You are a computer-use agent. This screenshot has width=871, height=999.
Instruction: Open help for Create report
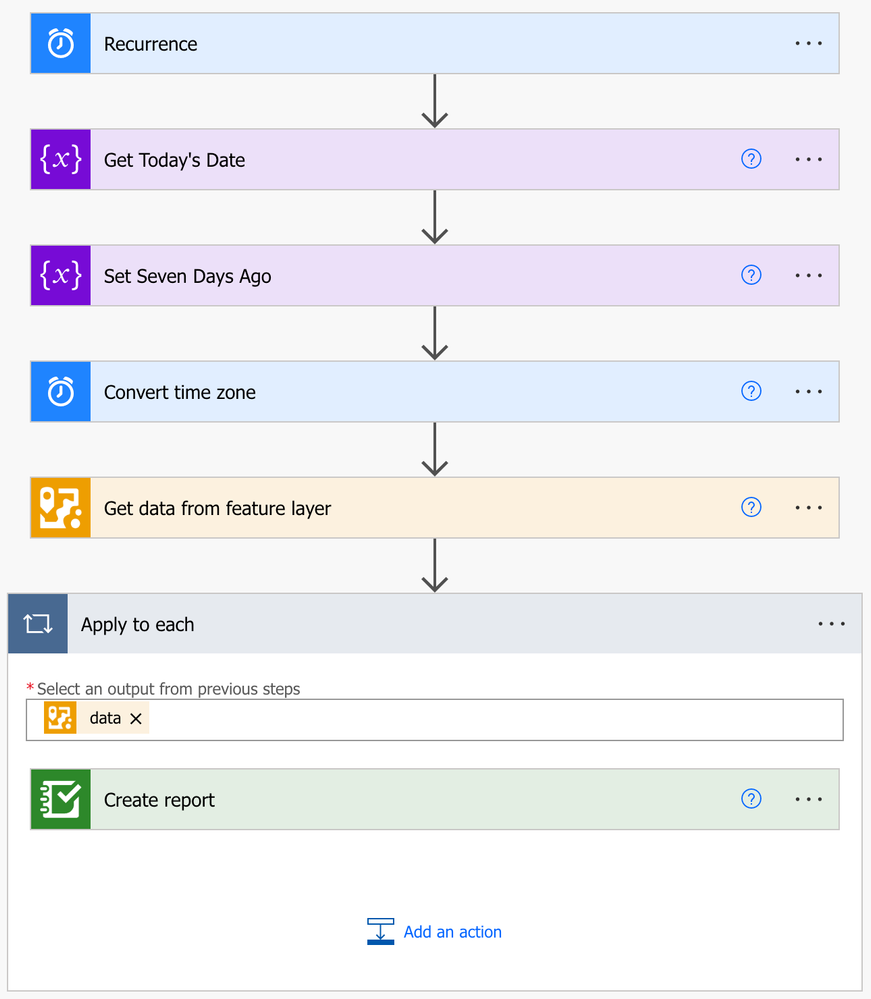click(x=751, y=799)
